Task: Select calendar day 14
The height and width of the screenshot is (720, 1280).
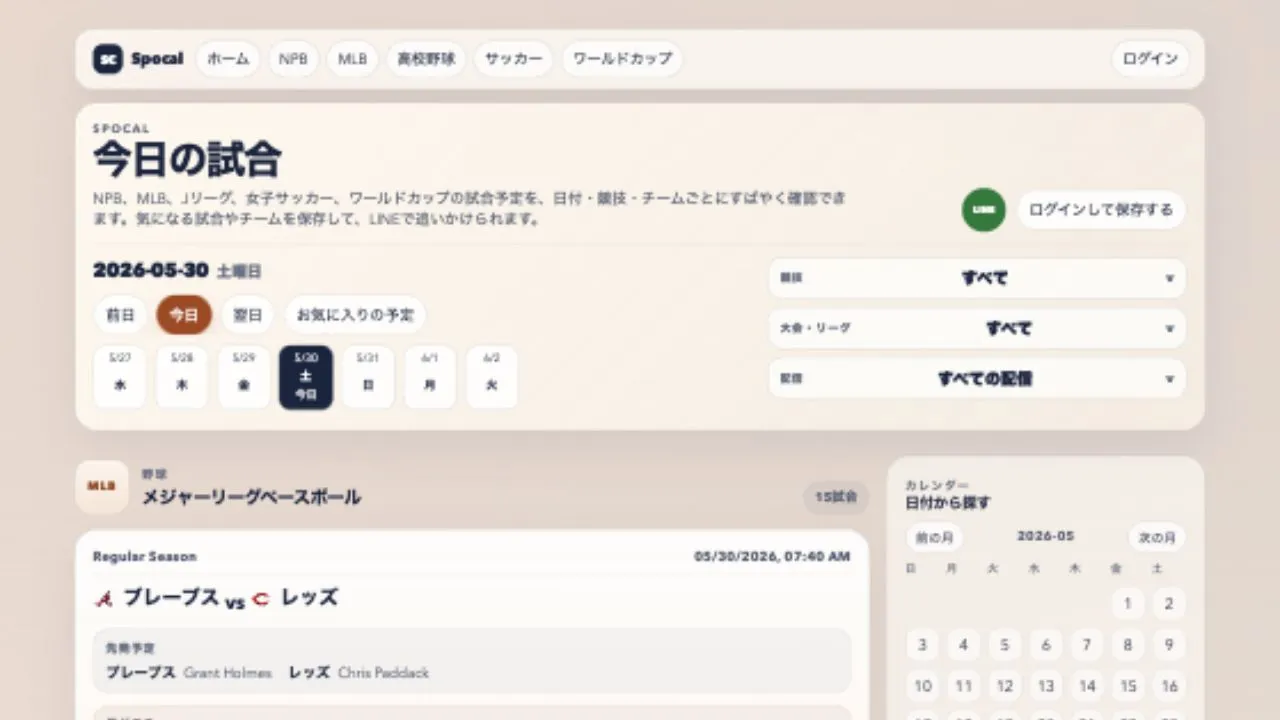Action: (x=1087, y=686)
